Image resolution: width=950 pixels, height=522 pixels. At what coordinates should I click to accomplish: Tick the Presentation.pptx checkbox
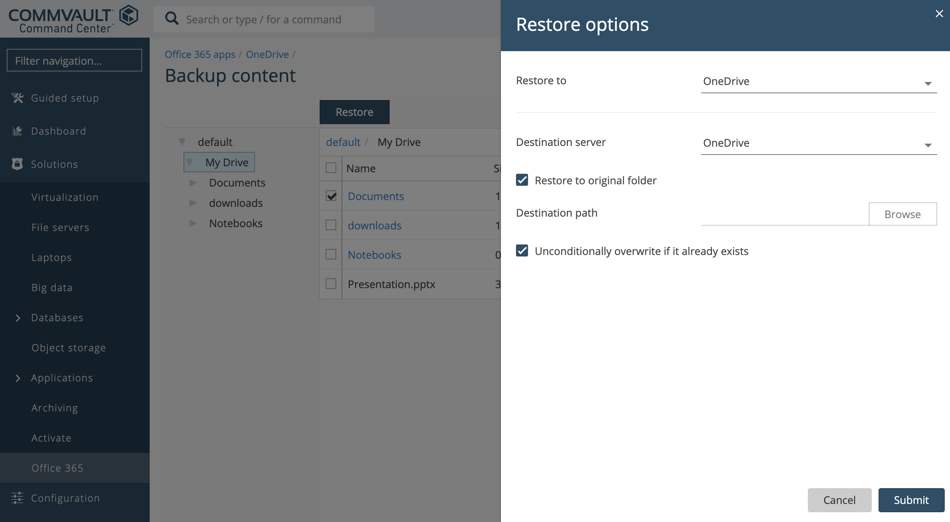(x=331, y=283)
